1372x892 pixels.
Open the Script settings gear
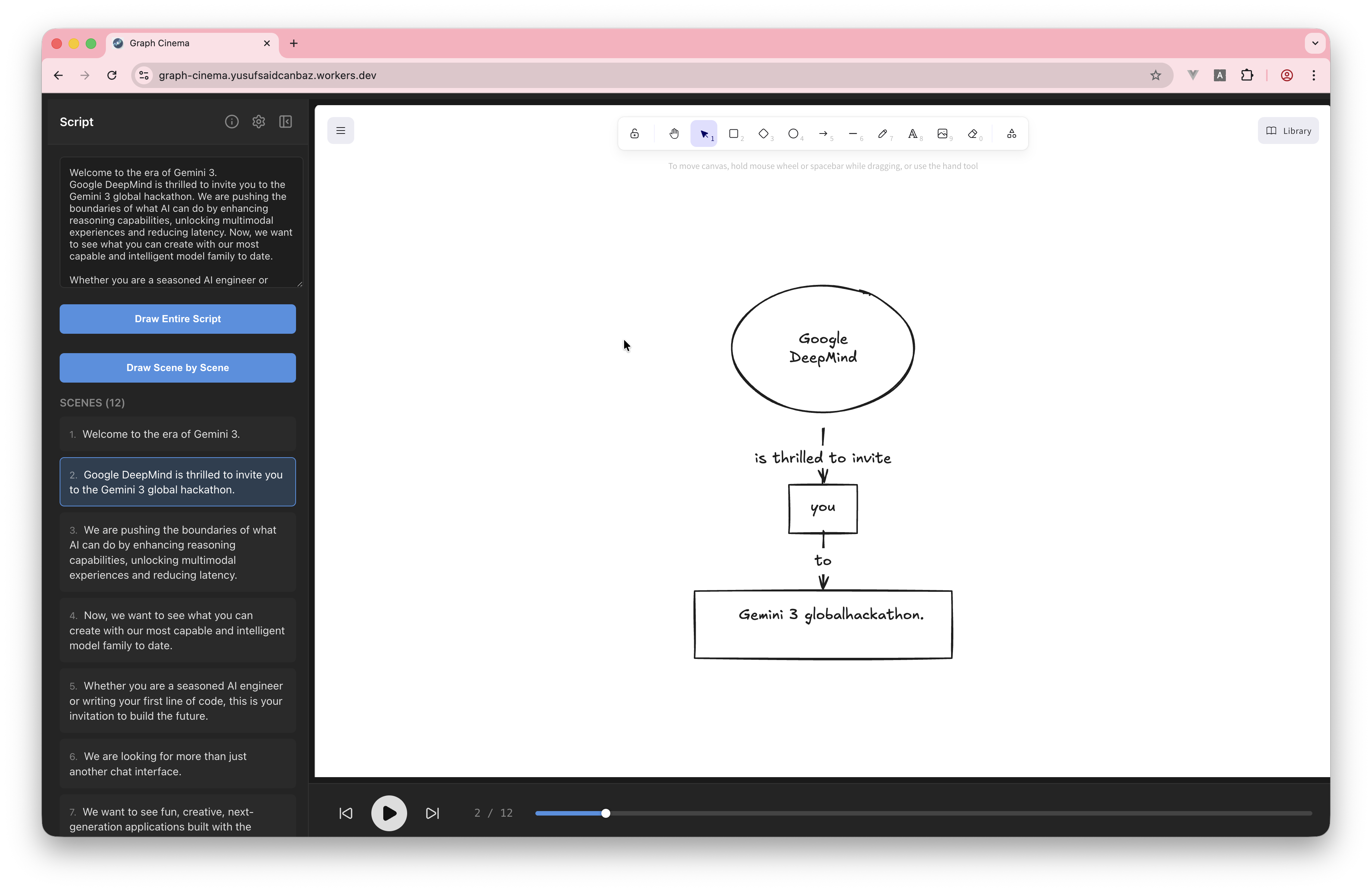pos(258,122)
